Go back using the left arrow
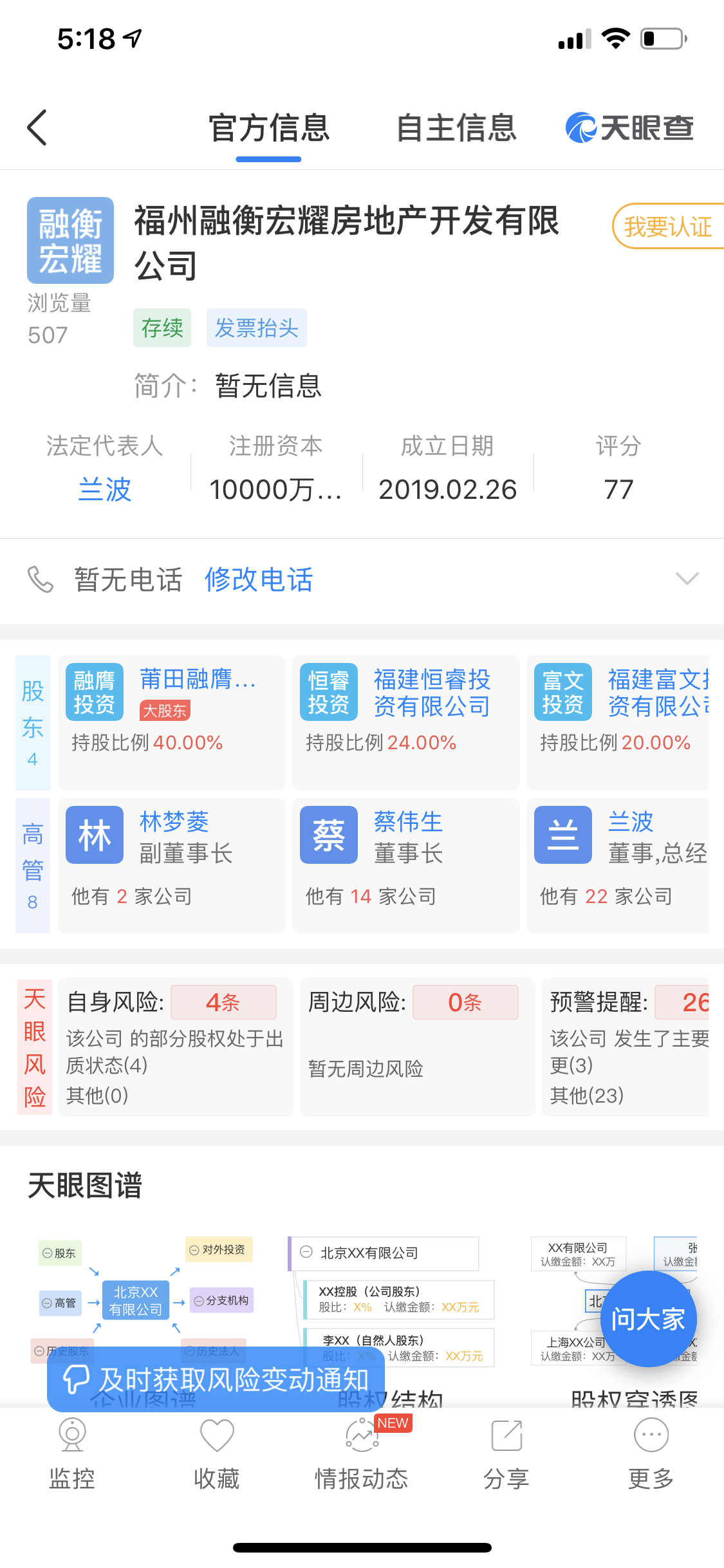This screenshot has height=1568, width=724. 37,127
